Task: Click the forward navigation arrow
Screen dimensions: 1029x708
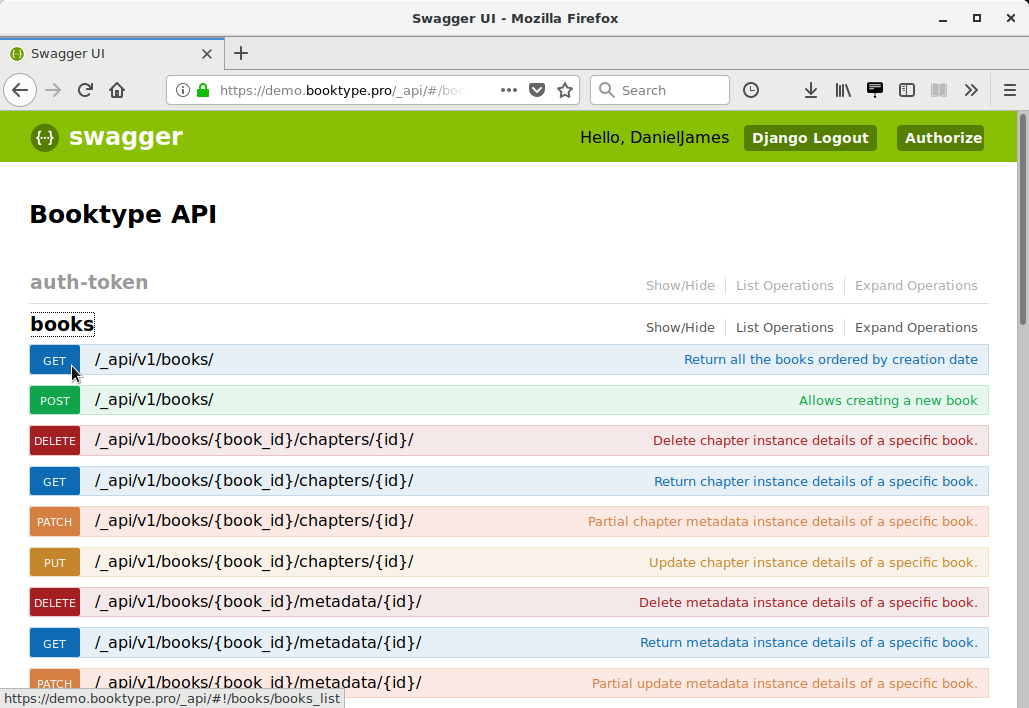Action: coord(53,90)
